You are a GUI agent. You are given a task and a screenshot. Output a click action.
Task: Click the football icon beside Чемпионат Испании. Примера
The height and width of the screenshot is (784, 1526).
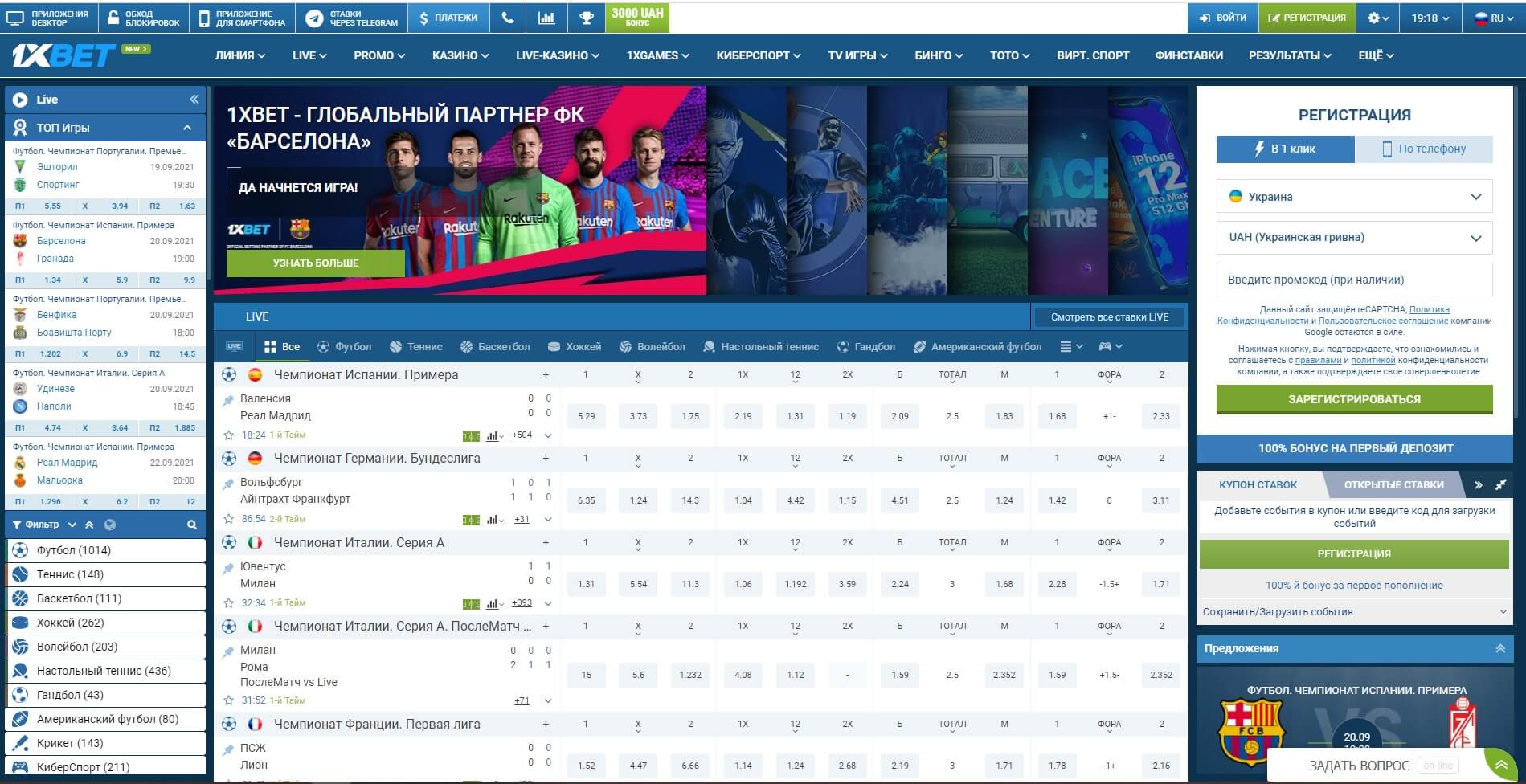(229, 374)
